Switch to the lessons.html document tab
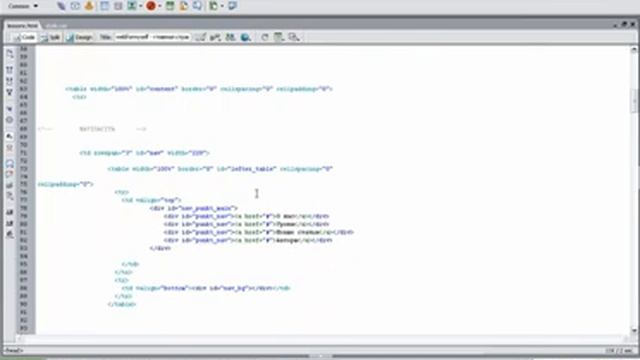This screenshot has height=360, width=640. [22, 26]
